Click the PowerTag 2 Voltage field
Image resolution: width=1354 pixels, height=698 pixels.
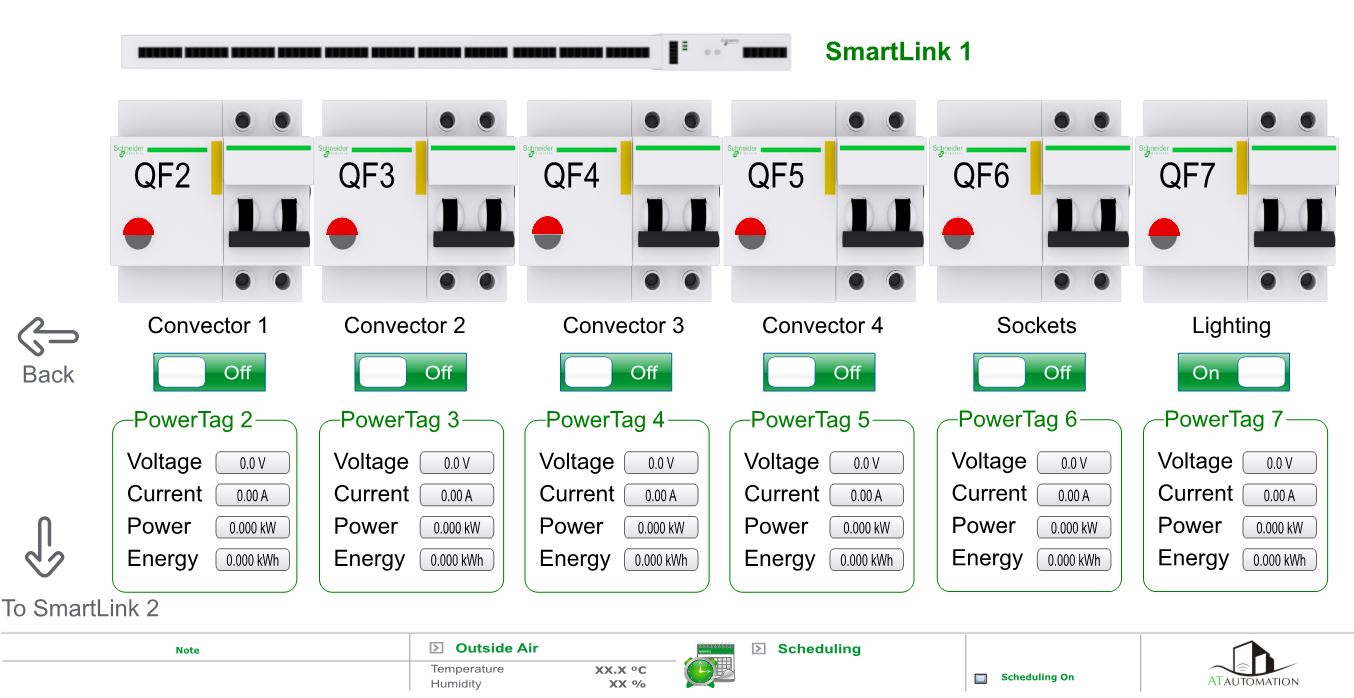(x=252, y=463)
